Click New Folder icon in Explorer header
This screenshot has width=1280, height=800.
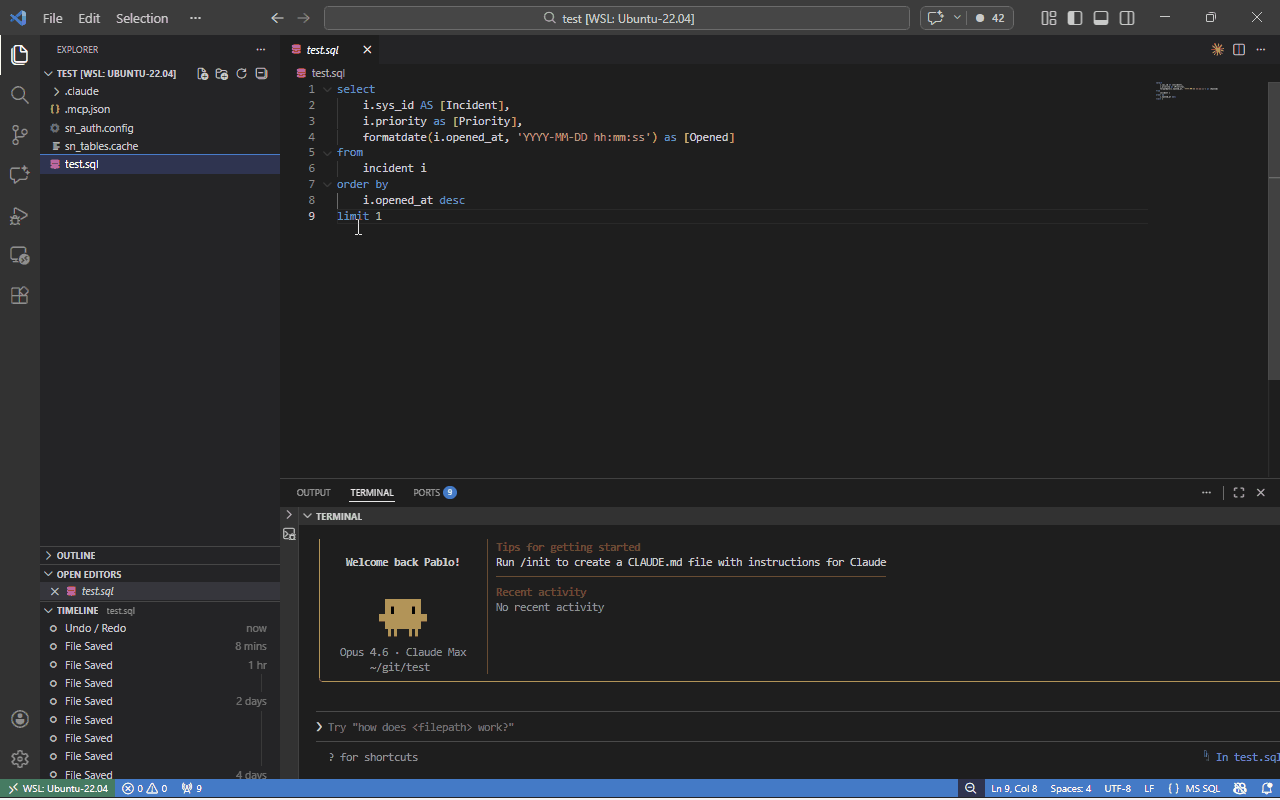point(222,74)
